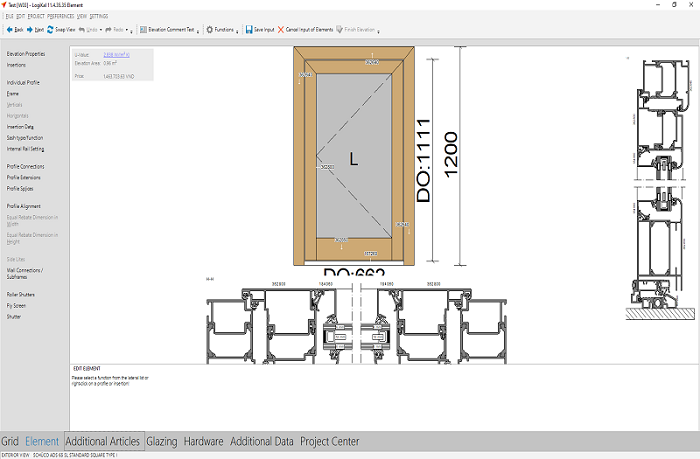700x459 pixels.
Task: Click the Next arrow icon
Action: click(x=29, y=30)
